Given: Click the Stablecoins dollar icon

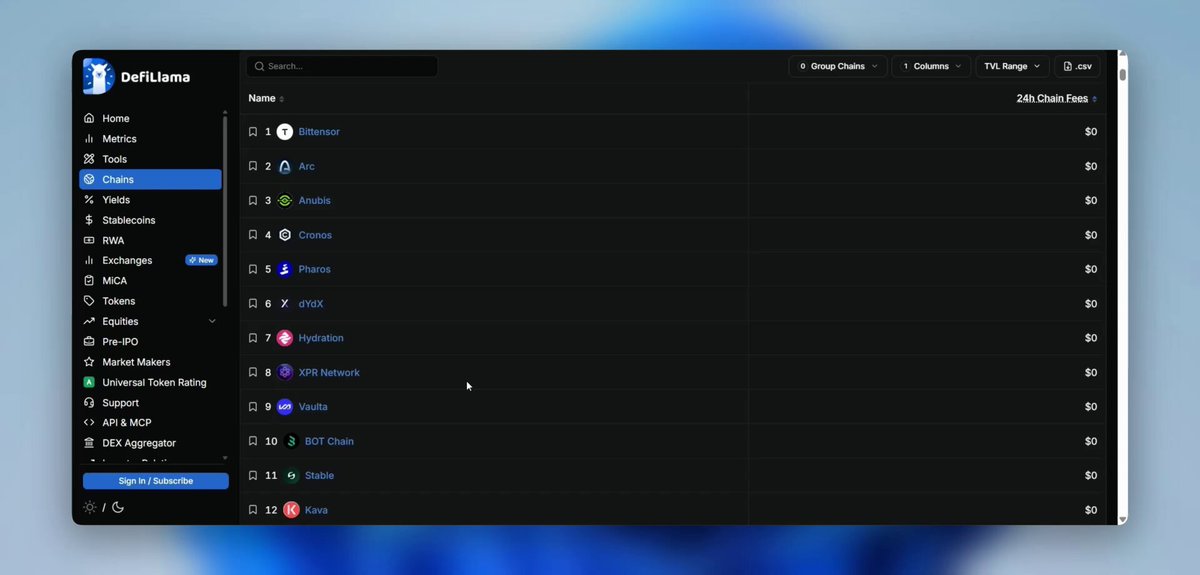Looking at the screenshot, I should 89,220.
